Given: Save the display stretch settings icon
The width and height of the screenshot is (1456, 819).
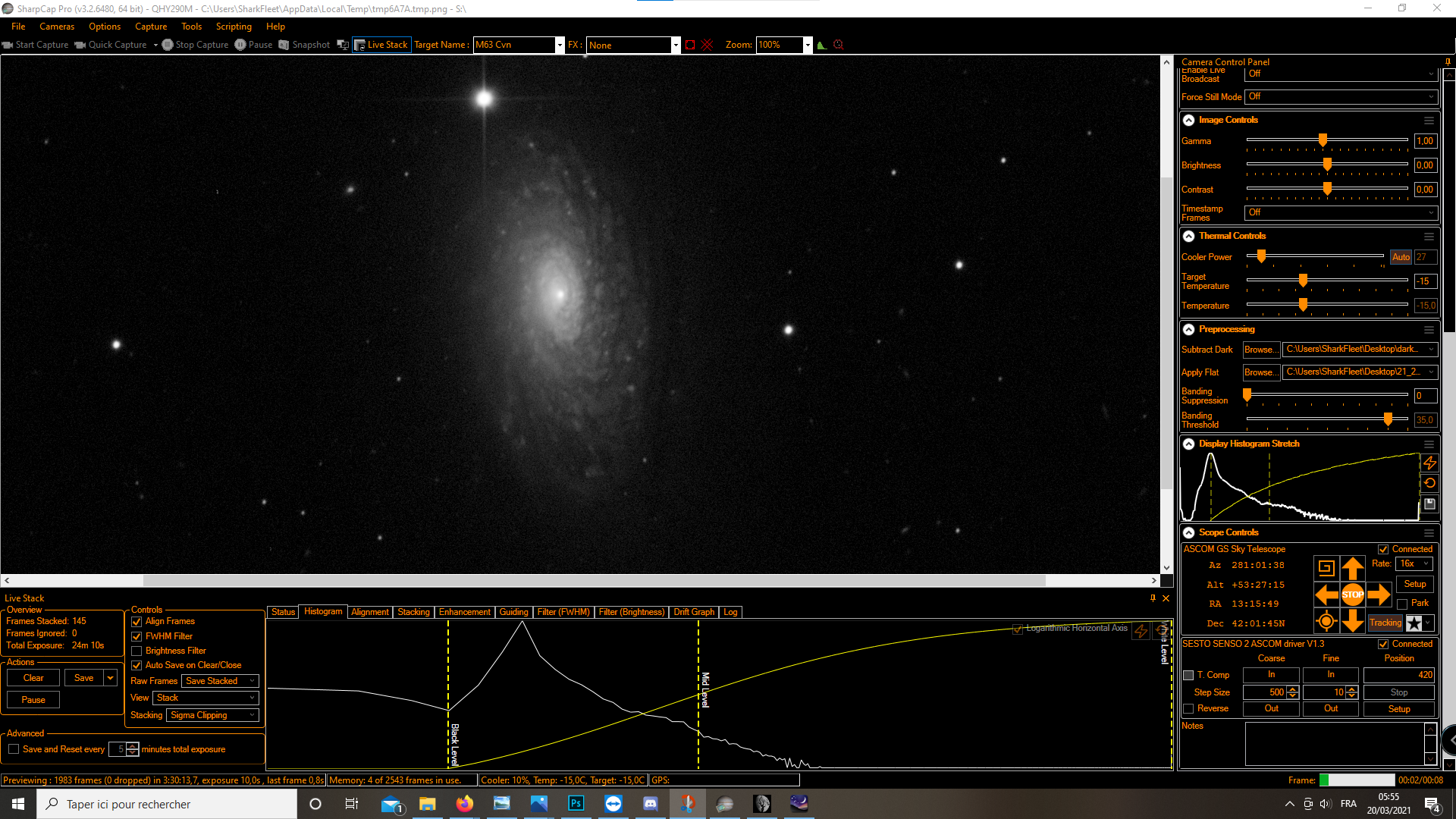Looking at the screenshot, I should (1429, 504).
